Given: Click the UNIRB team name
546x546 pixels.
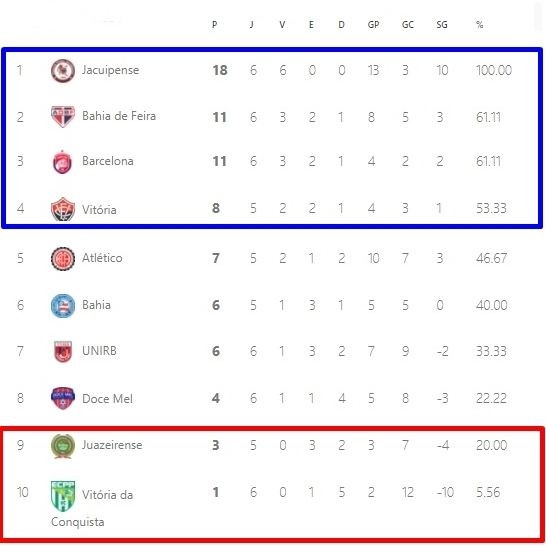Looking at the screenshot, I should coord(99,351).
